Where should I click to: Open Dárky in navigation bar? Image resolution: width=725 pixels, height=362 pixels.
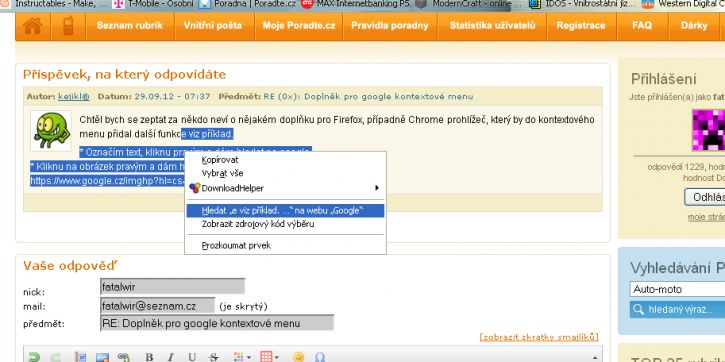(694, 26)
